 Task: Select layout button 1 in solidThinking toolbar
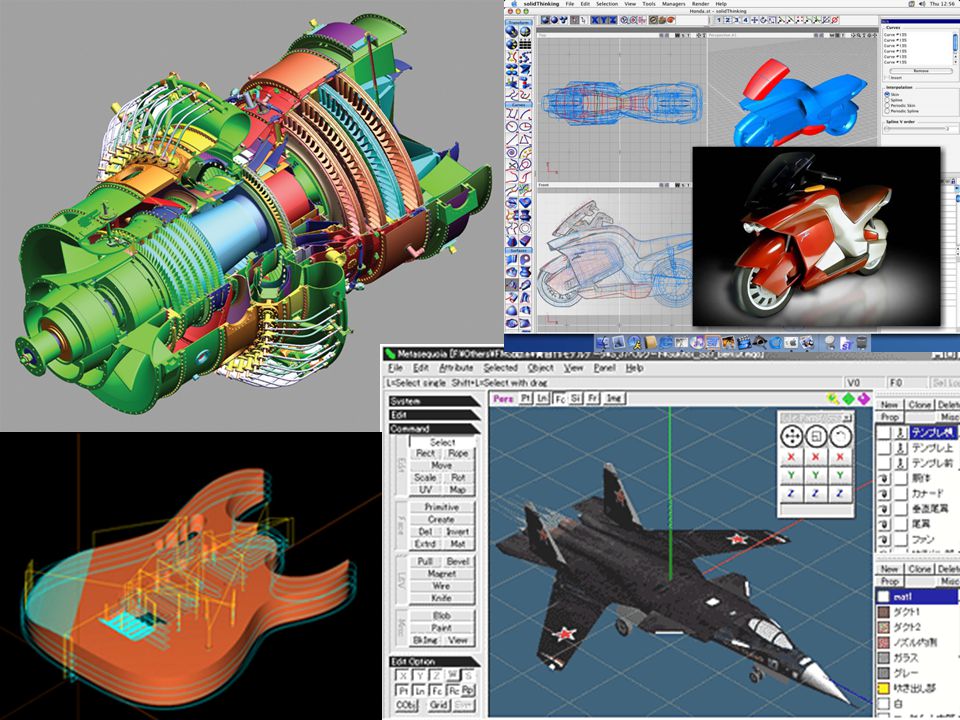(x=719, y=20)
